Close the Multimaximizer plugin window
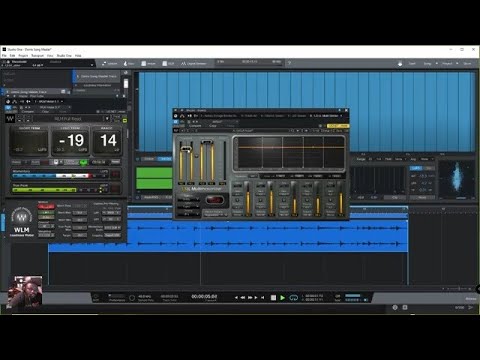 pos(346,110)
